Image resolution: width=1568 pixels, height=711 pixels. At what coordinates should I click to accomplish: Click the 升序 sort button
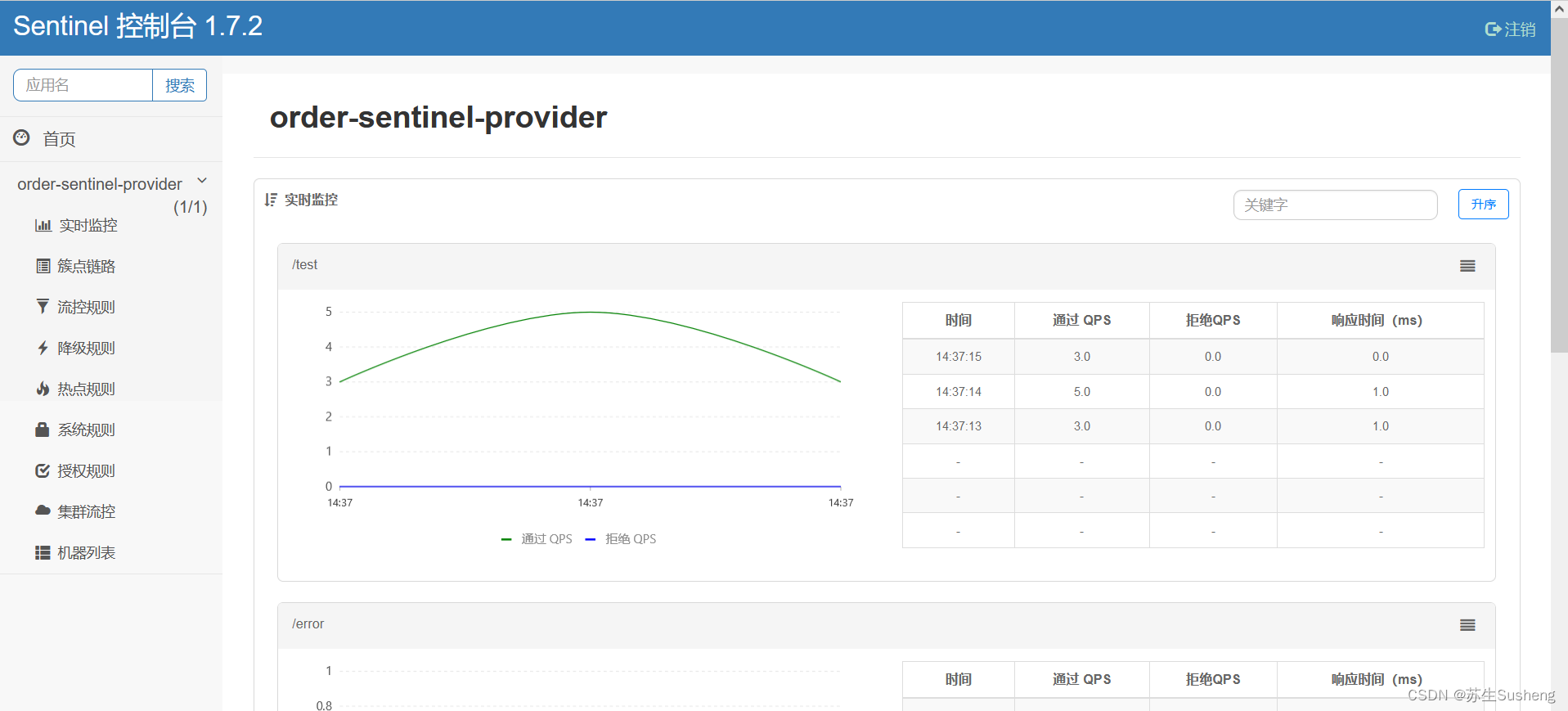1483,205
